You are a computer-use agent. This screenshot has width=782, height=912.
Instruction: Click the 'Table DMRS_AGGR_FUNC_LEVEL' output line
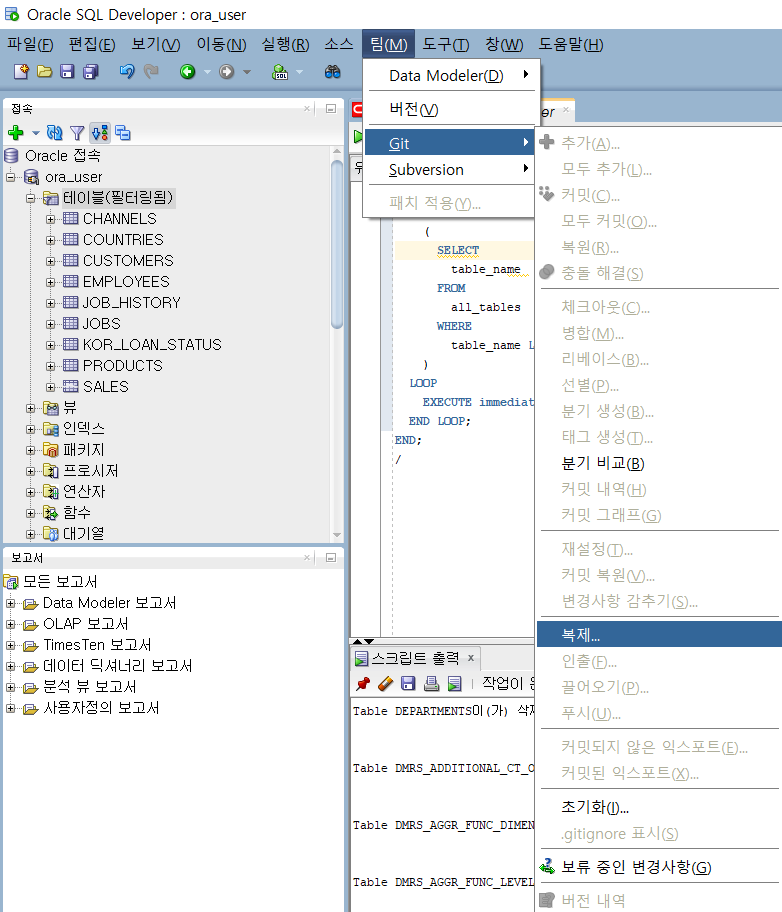tap(443, 882)
